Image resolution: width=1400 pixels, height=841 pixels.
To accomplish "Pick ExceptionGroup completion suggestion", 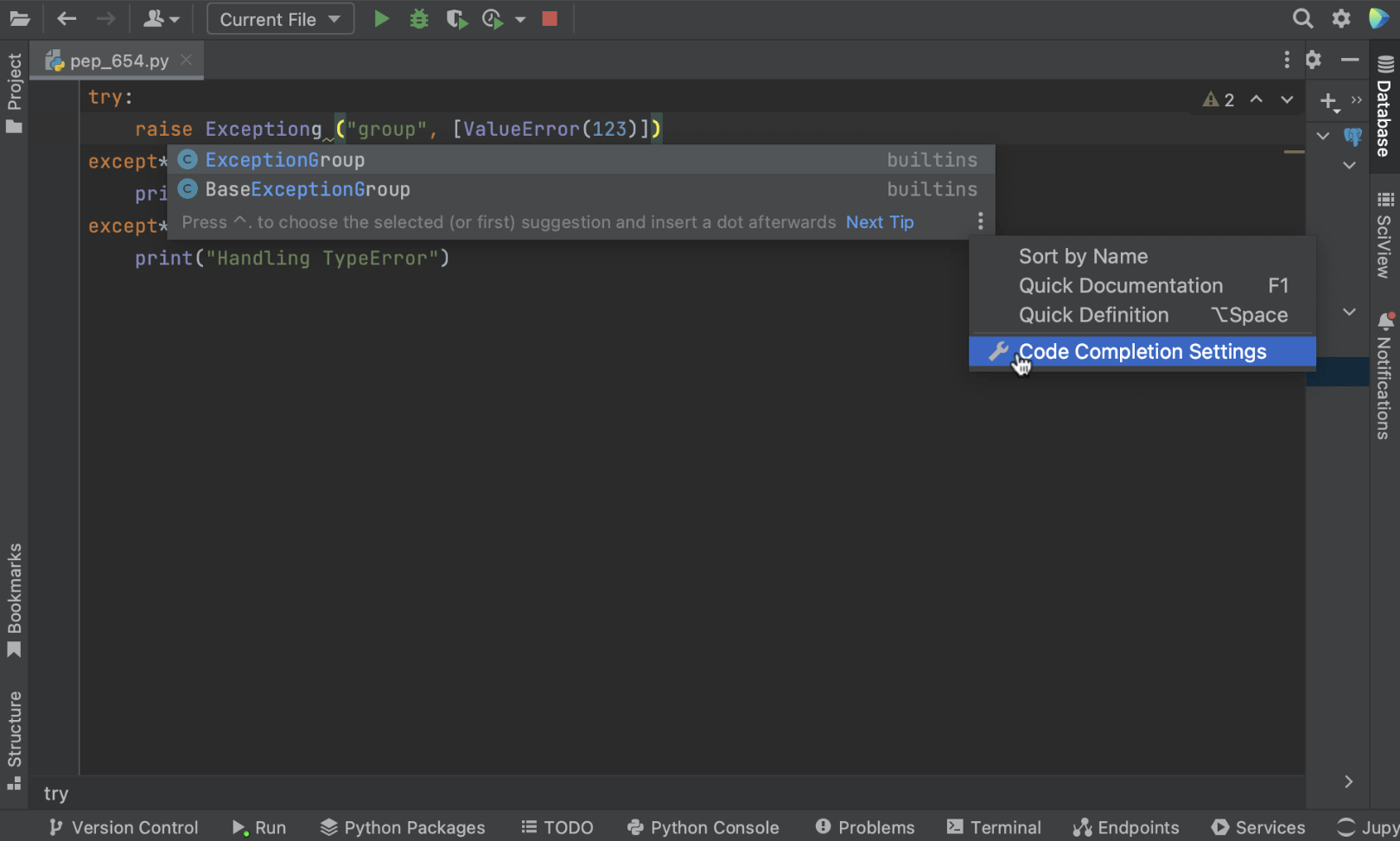I will (x=285, y=160).
